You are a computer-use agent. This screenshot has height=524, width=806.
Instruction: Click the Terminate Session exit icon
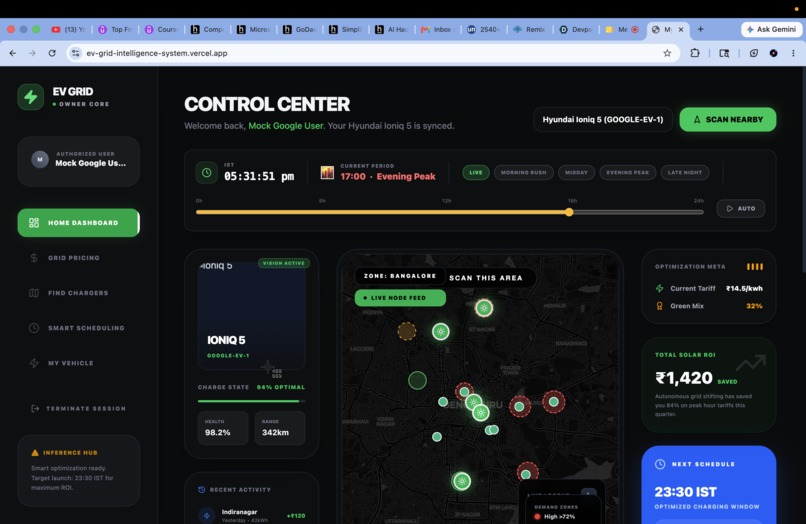(x=35, y=408)
